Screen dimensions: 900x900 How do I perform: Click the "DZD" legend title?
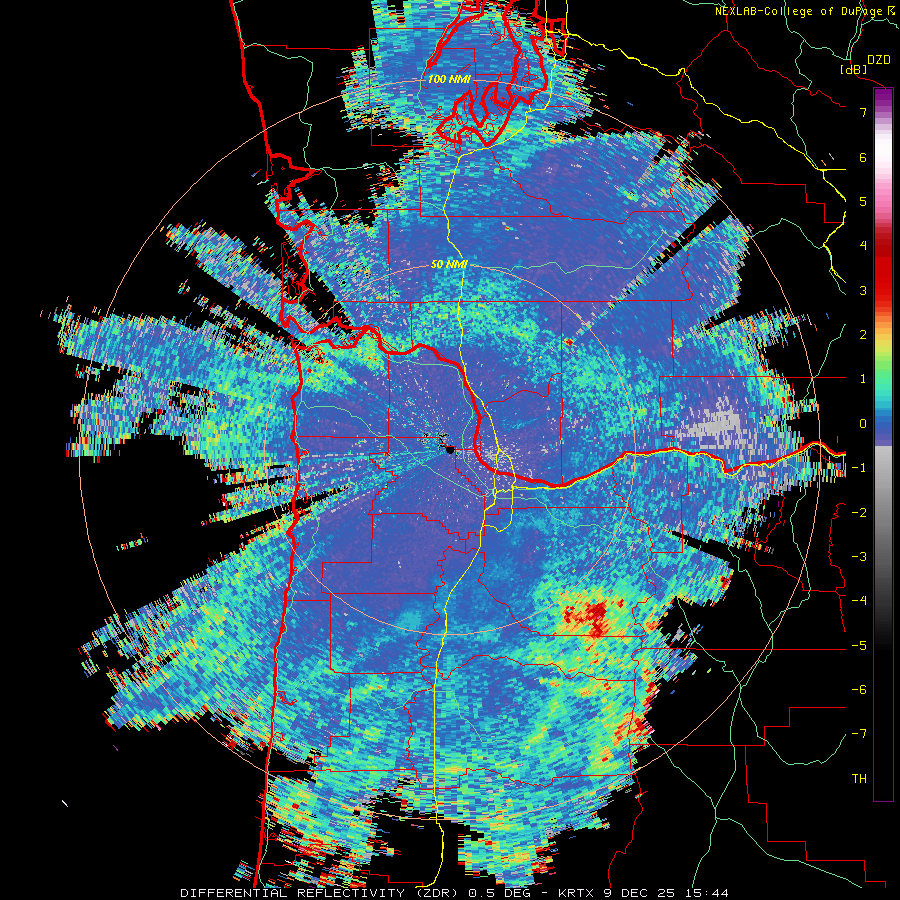click(878, 60)
